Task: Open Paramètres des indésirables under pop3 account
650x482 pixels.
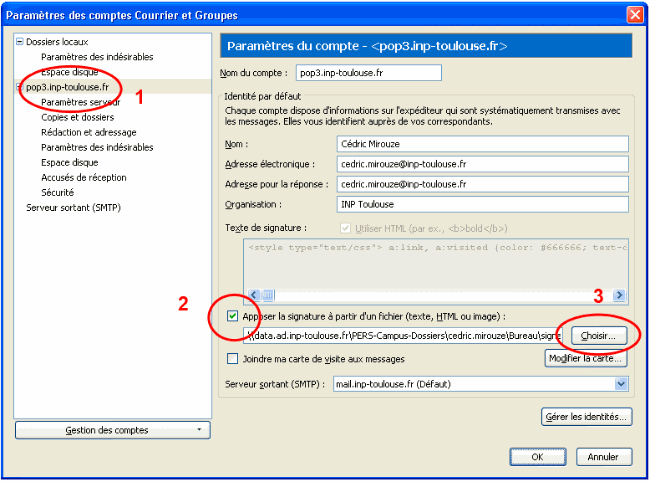Action: pyautogui.click(x=97, y=148)
